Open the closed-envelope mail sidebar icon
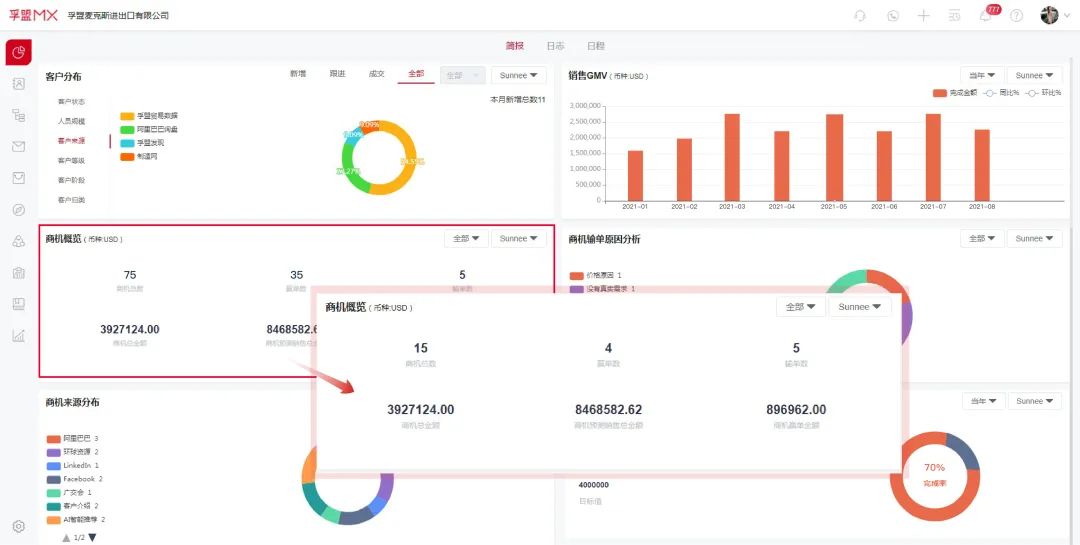This screenshot has height=545, width=1080. tap(19, 146)
